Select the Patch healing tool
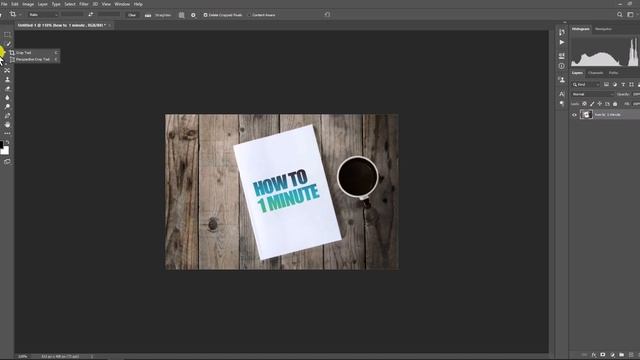640x360 pixels. [7, 71]
